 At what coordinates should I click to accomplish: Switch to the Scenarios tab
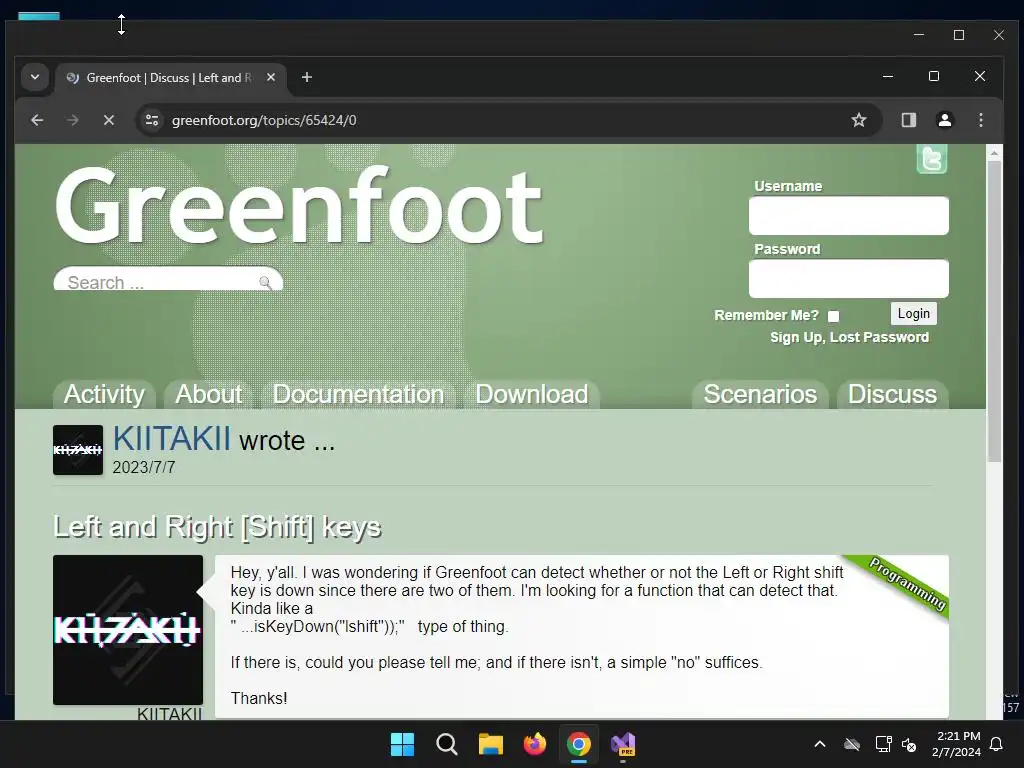click(x=760, y=394)
